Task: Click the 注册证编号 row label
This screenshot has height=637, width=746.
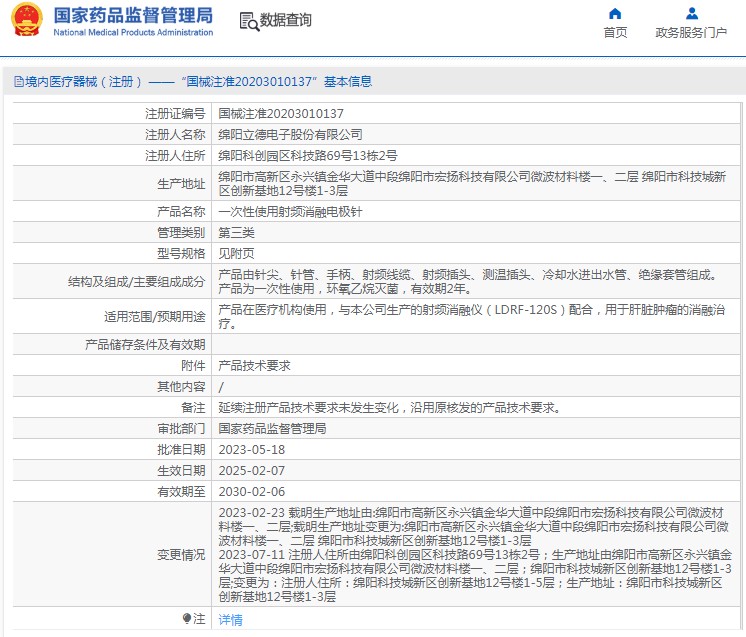Action: pos(175,113)
